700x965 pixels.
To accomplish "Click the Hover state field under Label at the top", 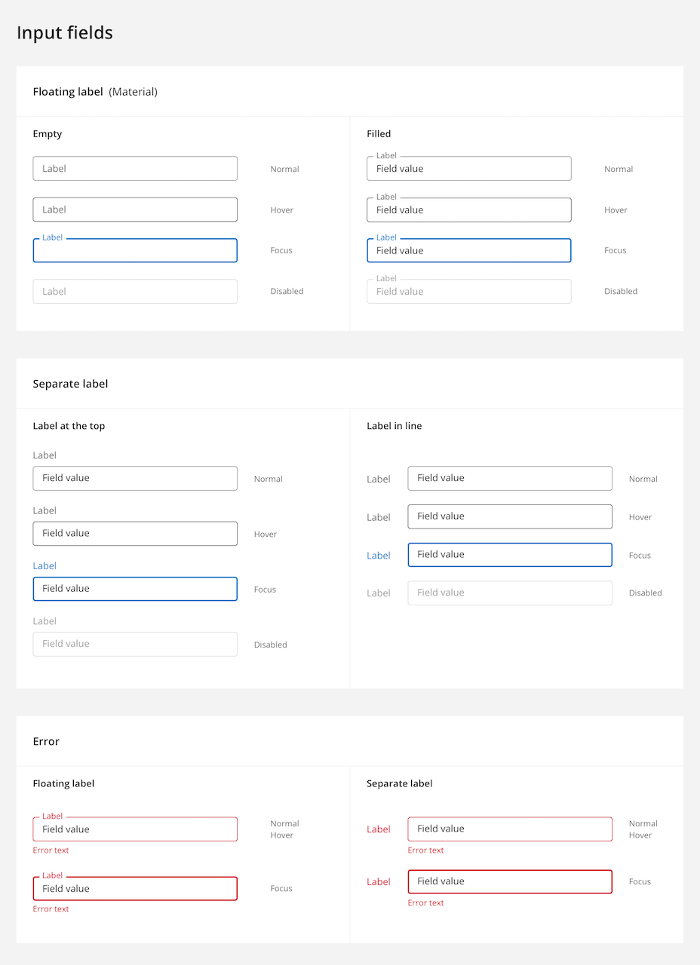I will click(x=135, y=533).
